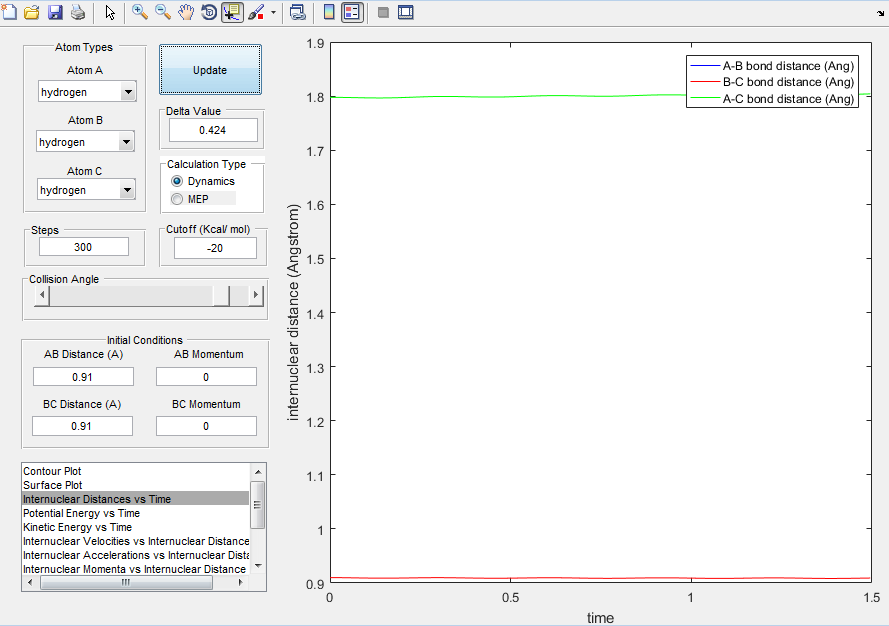The width and height of the screenshot is (889, 626).
Task: Select the Dynamics calculation type
Action: [178, 181]
